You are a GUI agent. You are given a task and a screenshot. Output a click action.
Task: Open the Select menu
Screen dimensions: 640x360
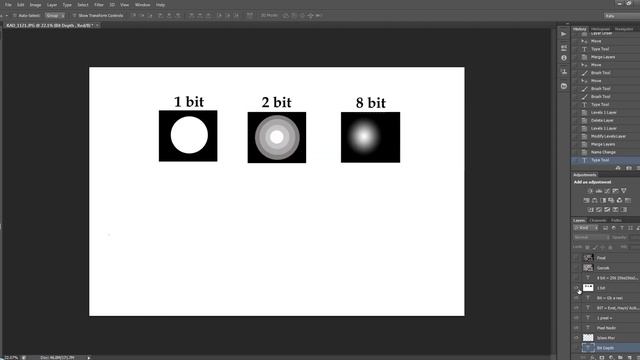tap(83, 5)
